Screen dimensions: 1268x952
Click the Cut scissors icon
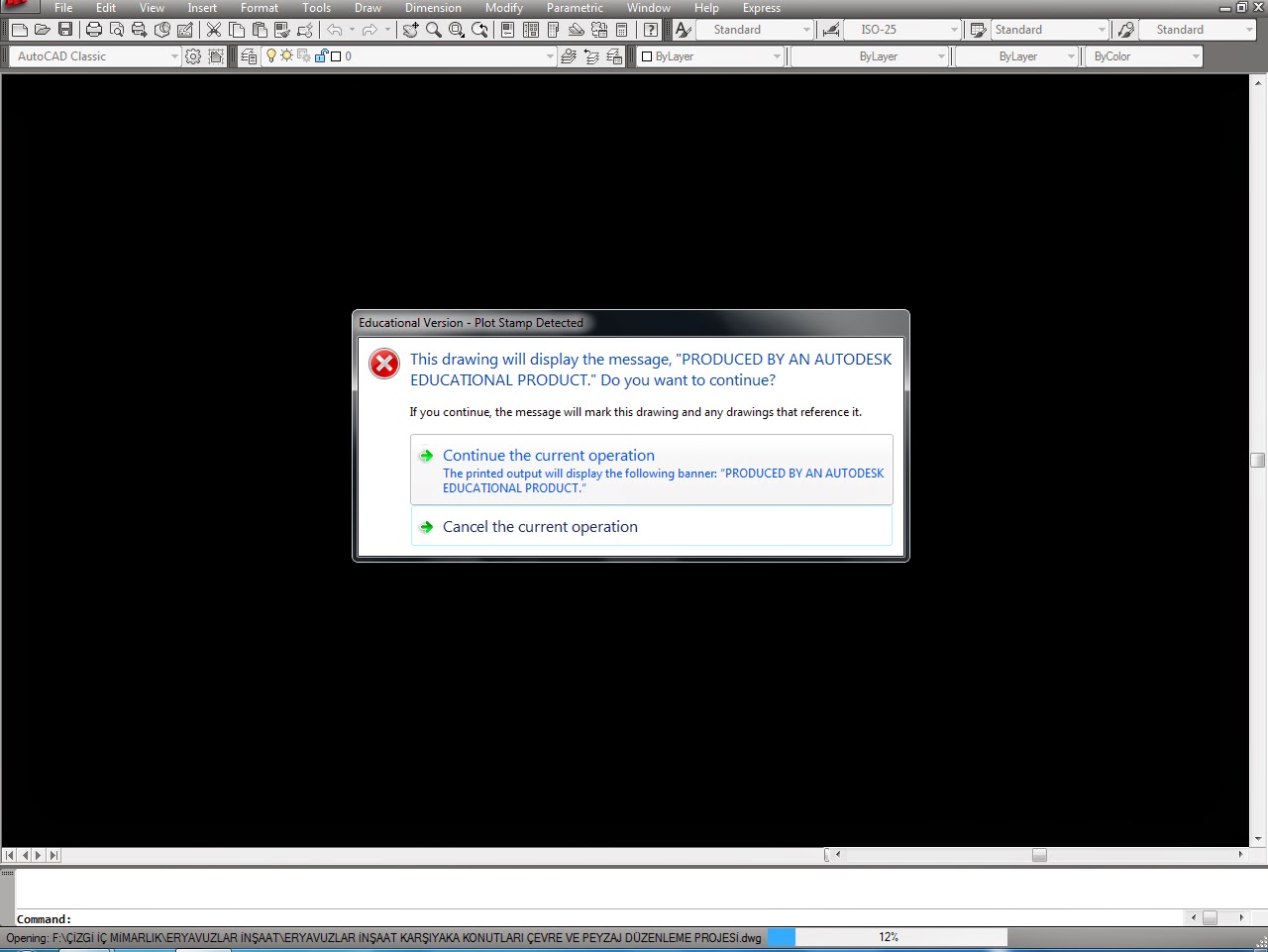click(214, 30)
